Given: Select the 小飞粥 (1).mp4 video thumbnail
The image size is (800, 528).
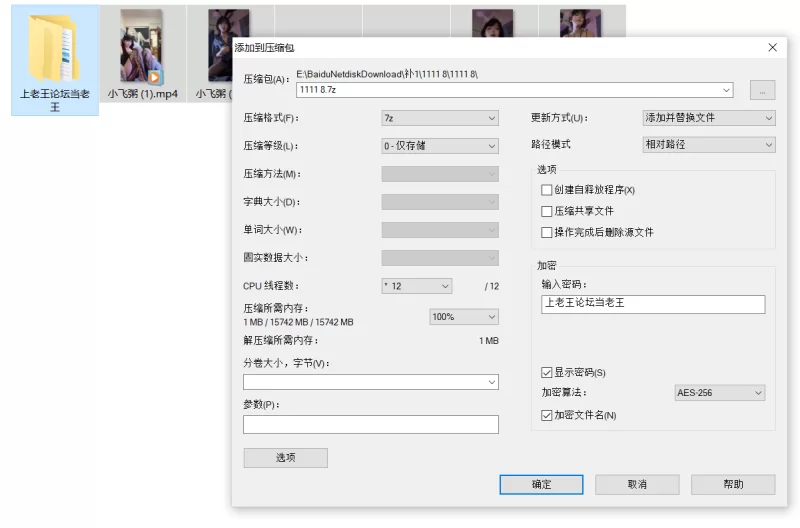Looking at the screenshot, I should 142,47.
